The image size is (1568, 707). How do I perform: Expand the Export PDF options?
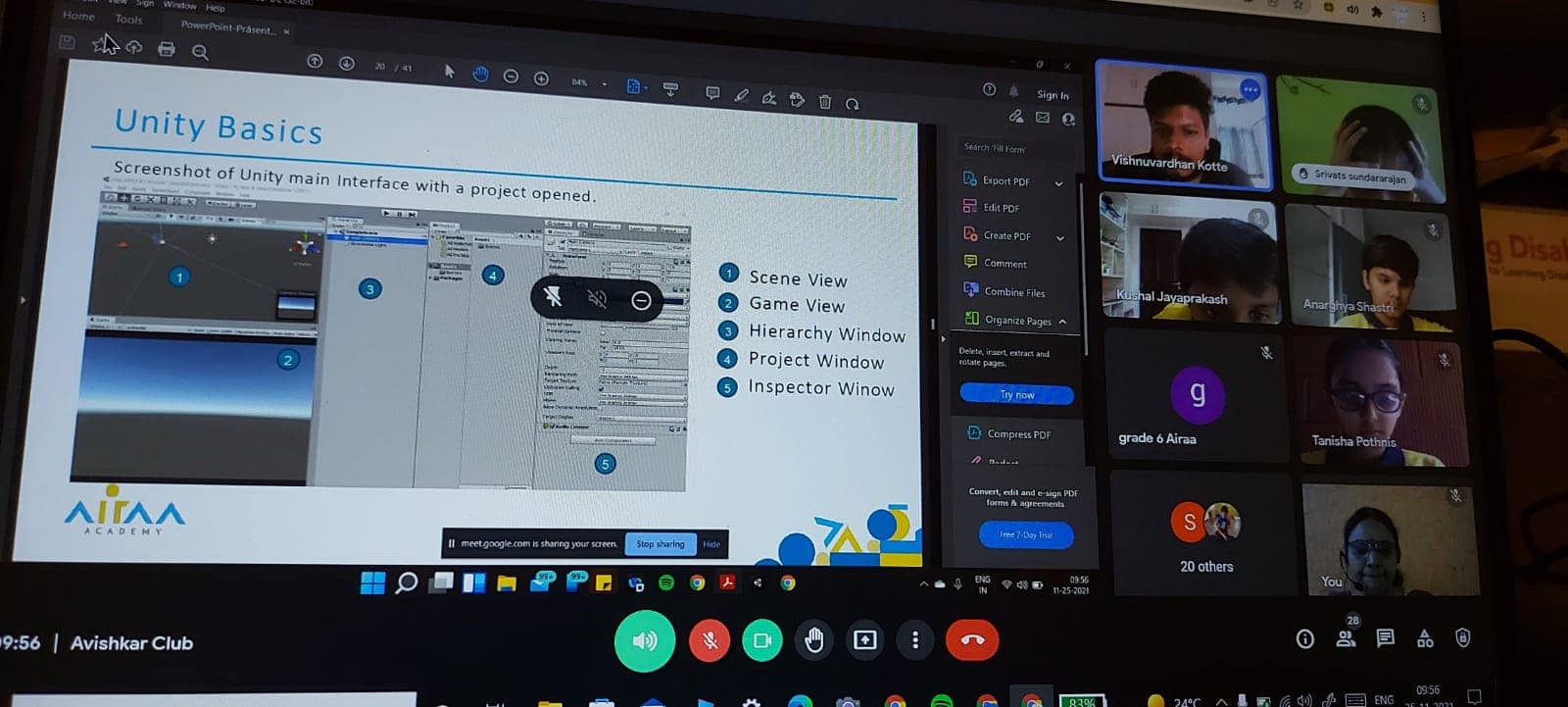point(1058,183)
